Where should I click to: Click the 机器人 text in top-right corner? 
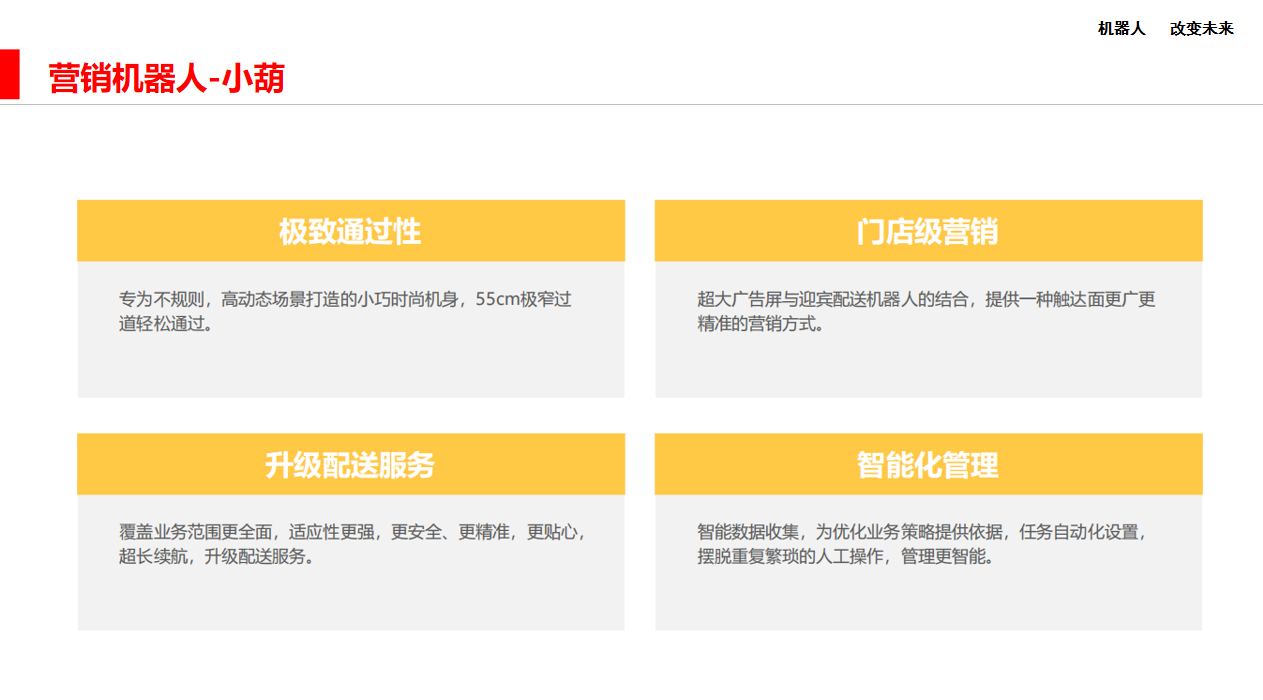[1121, 29]
